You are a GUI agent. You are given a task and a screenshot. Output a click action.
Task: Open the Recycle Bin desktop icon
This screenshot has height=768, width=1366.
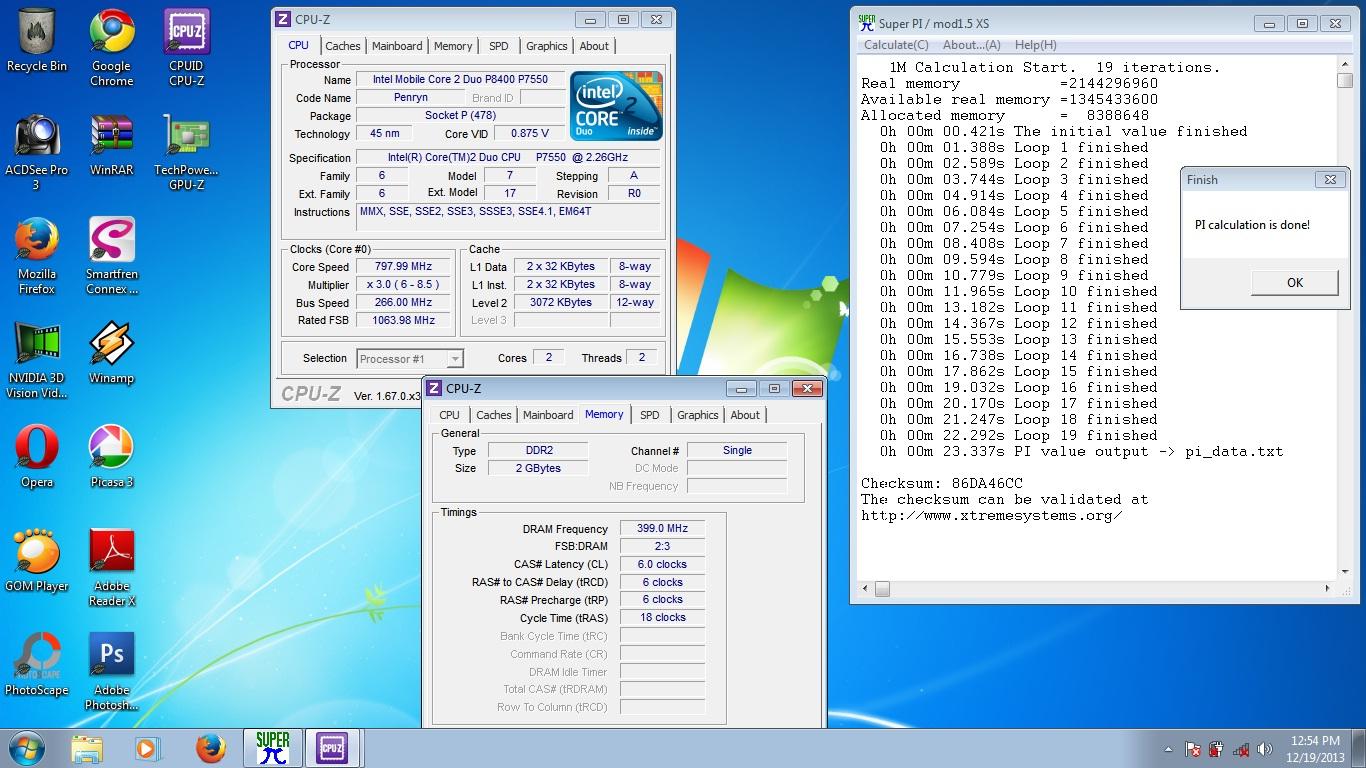pos(37,41)
